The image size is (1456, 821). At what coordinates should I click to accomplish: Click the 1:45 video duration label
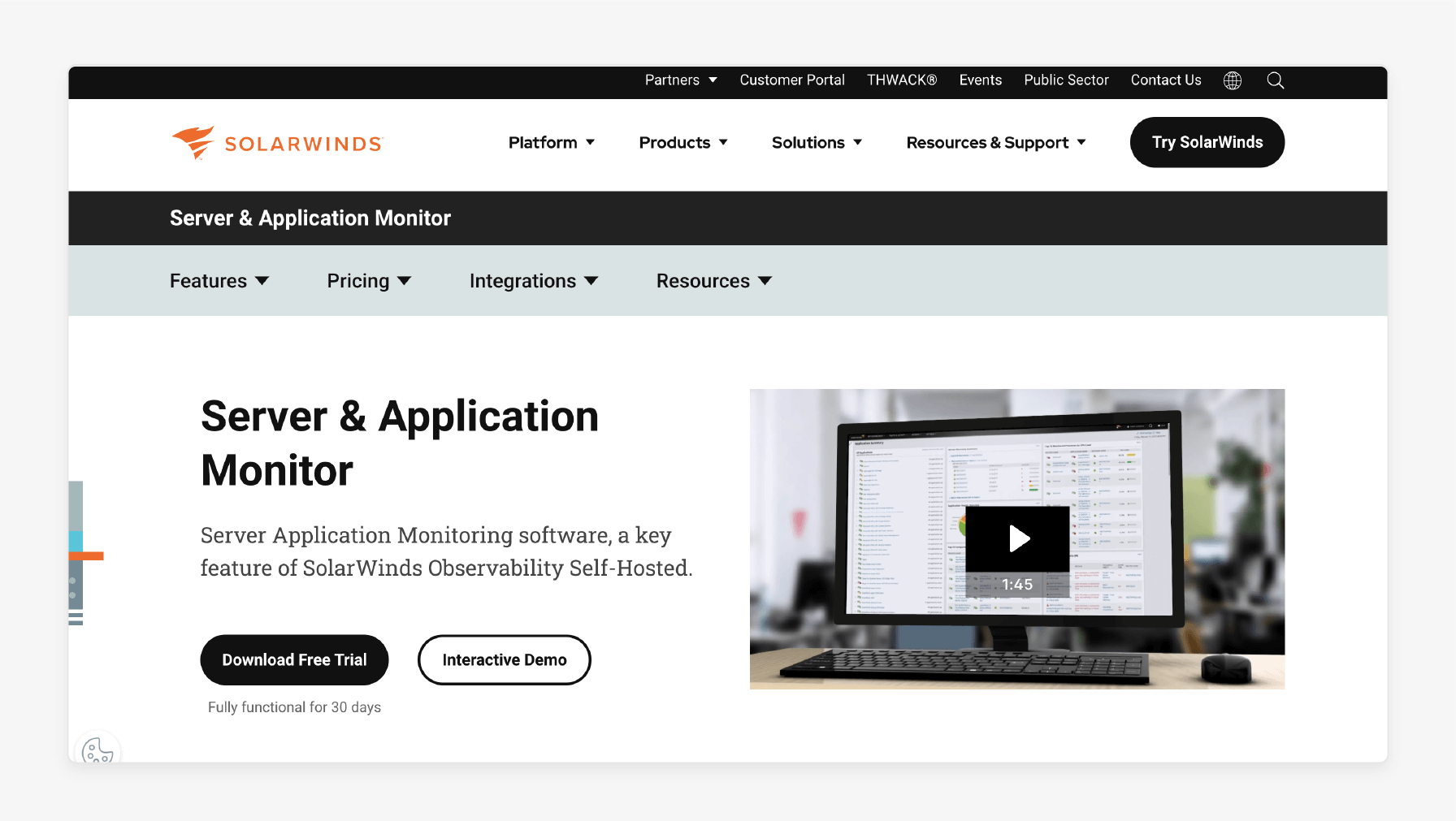1017,585
